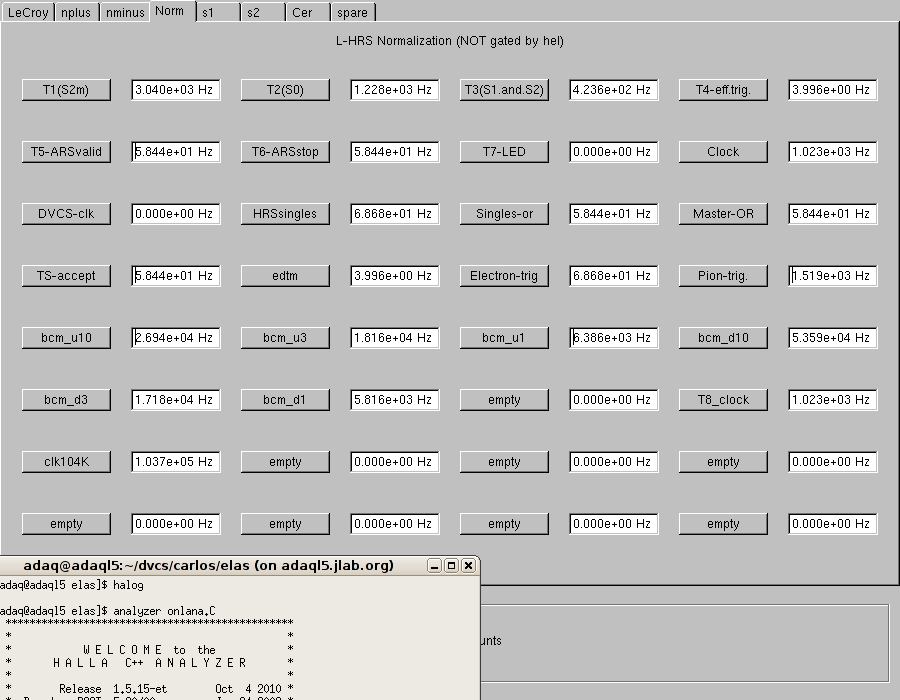Click the TS-accept button

[x=66, y=276]
